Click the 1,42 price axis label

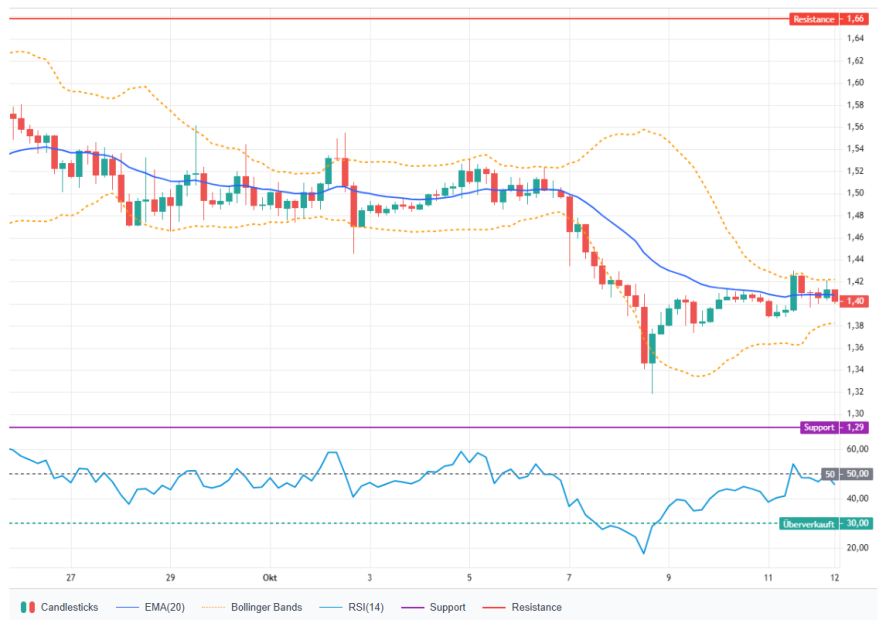(x=855, y=281)
